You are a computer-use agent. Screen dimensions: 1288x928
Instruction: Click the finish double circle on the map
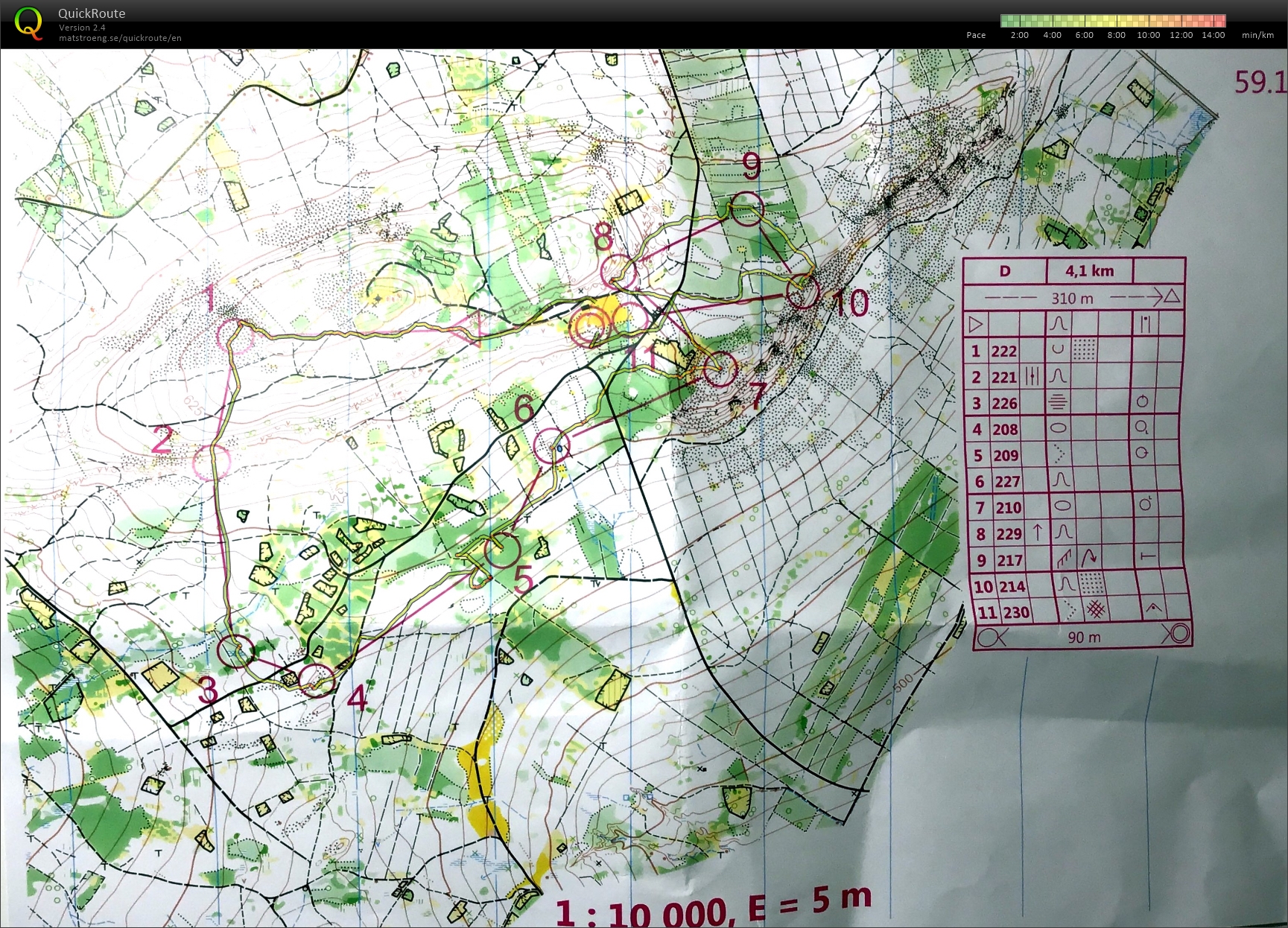pyautogui.click(x=589, y=328)
